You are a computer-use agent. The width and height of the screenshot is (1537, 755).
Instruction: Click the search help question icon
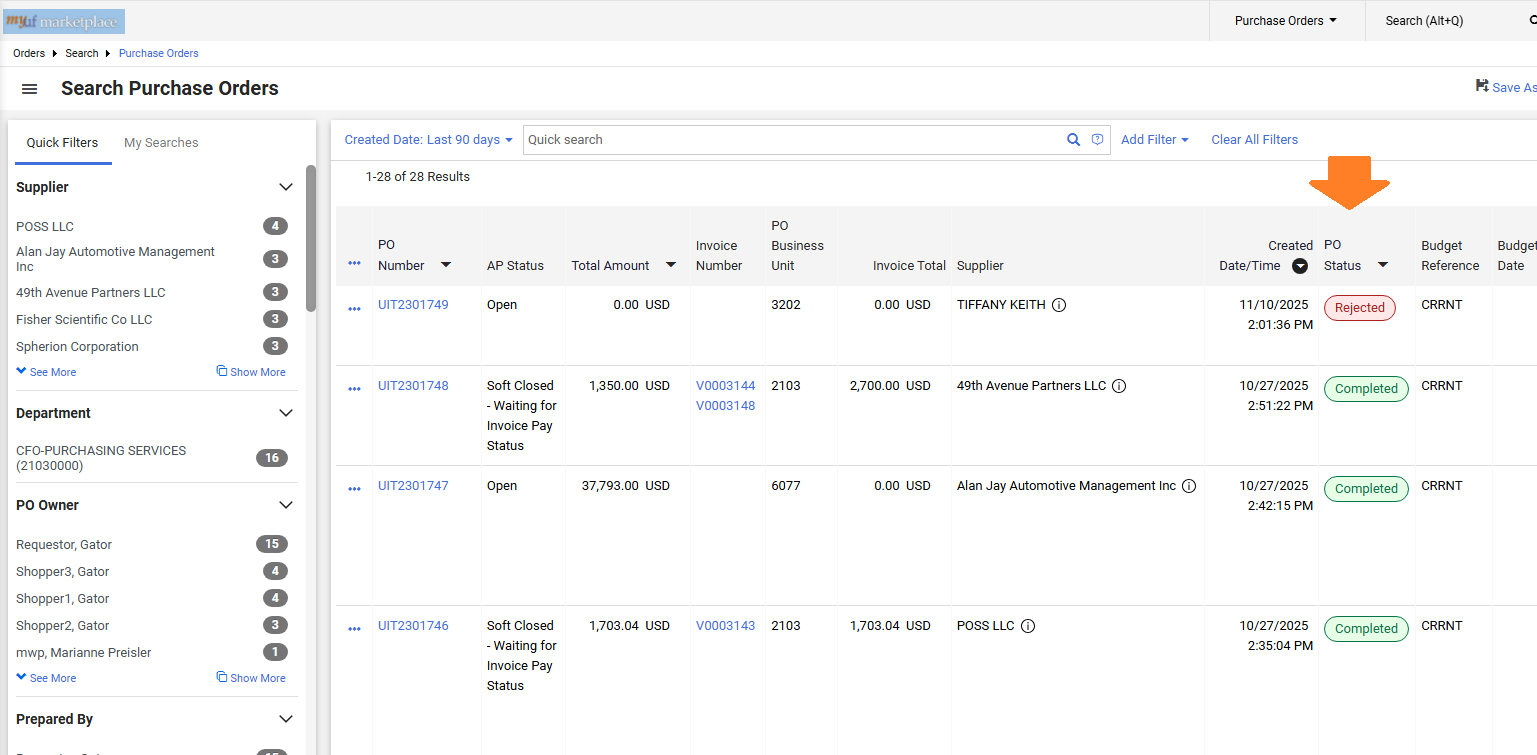(x=1097, y=140)
